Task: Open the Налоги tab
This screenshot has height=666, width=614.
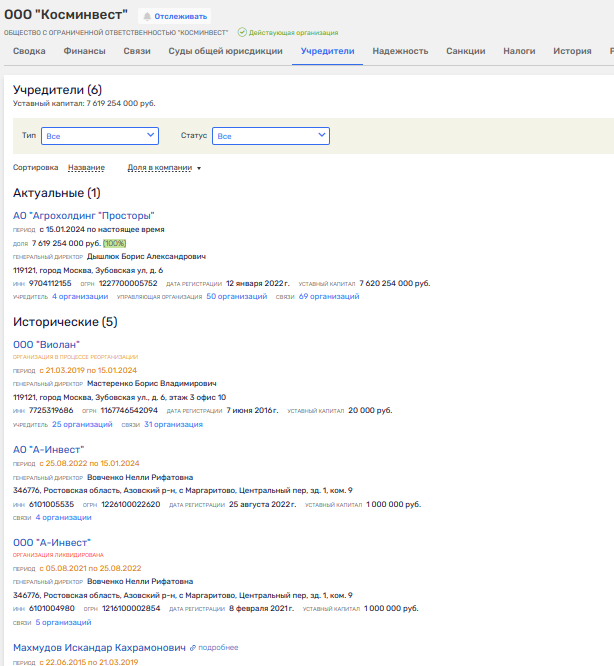Action: tap(519, 51)
